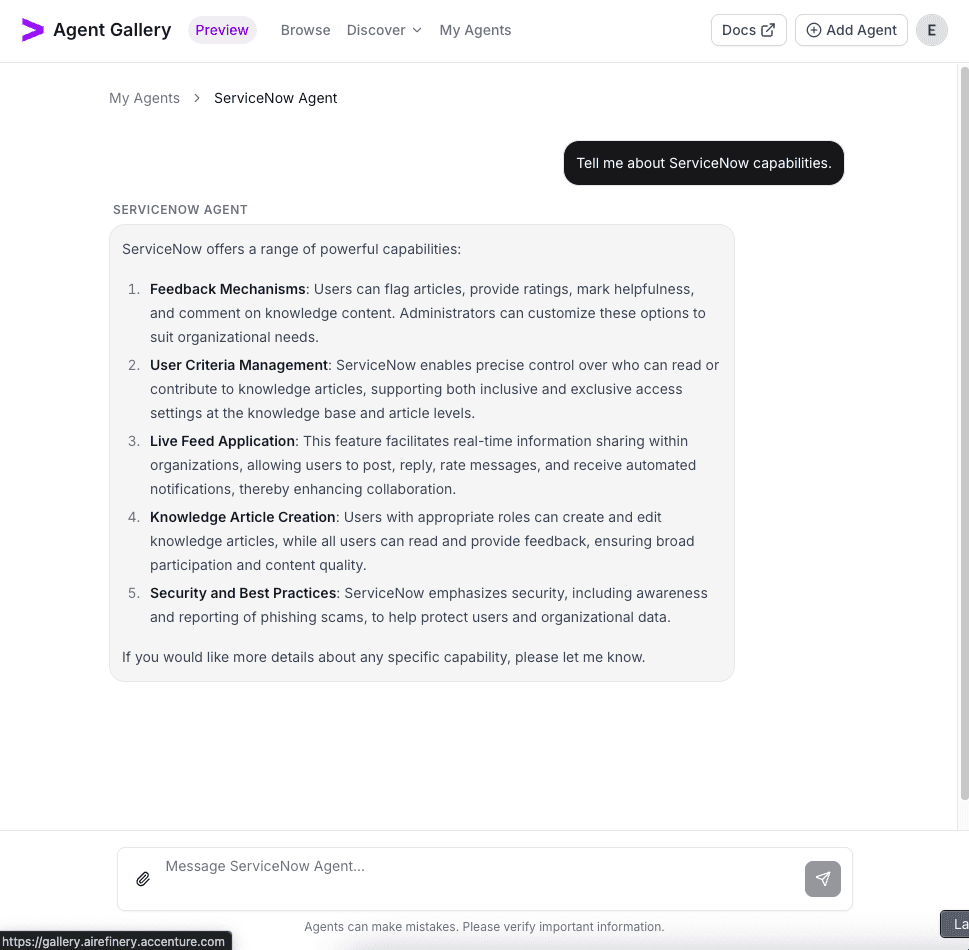Switch to My Agents navigation item
Screen dimensions: 969x950
(475, 30)
